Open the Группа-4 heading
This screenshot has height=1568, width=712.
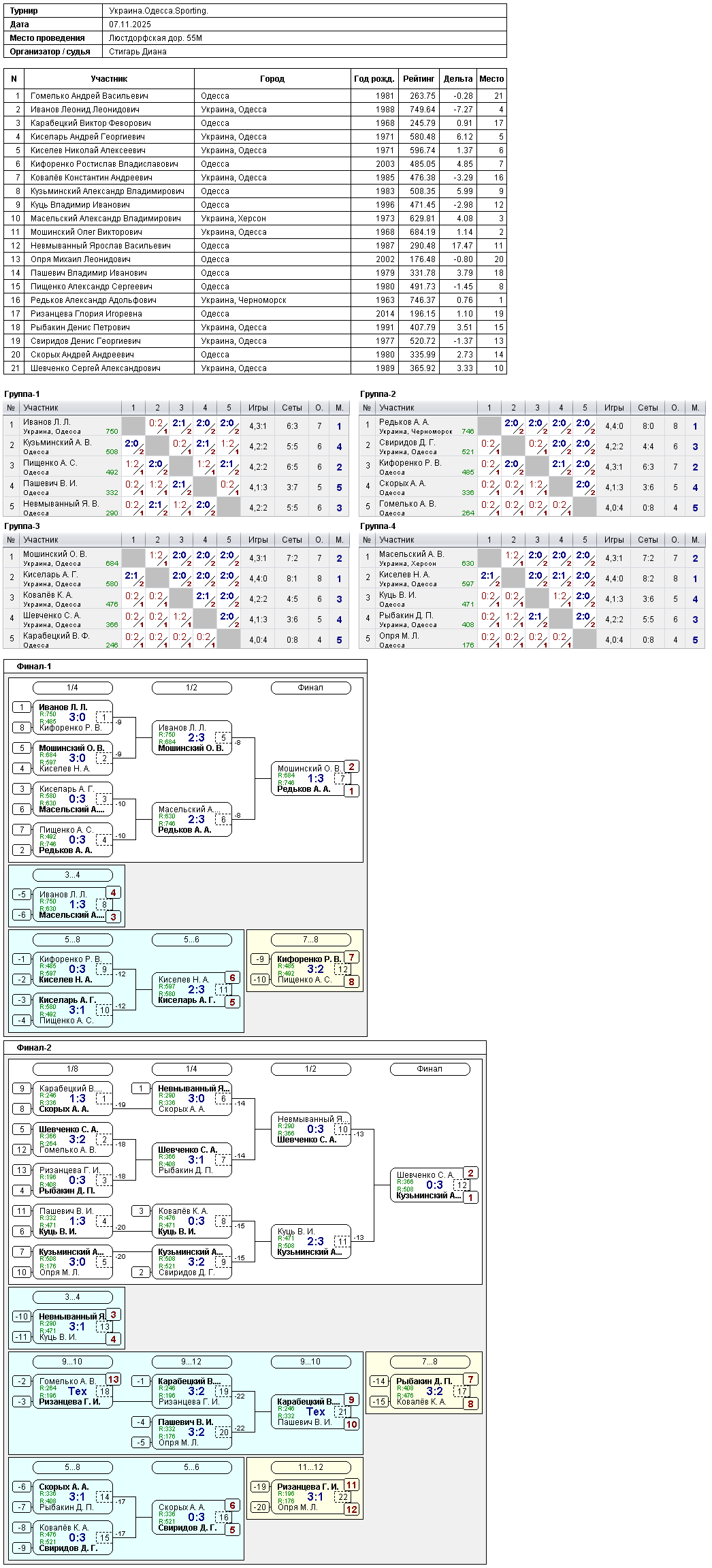pyautogui.click(x=378, y=526)
